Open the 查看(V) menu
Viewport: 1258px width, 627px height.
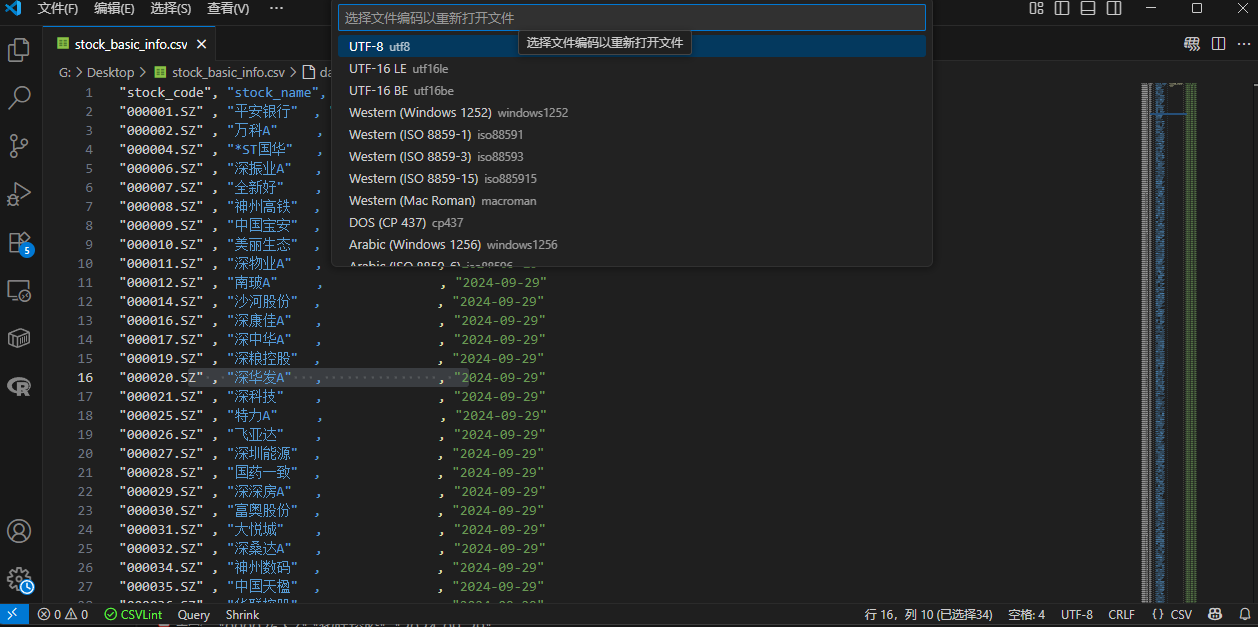228,8
